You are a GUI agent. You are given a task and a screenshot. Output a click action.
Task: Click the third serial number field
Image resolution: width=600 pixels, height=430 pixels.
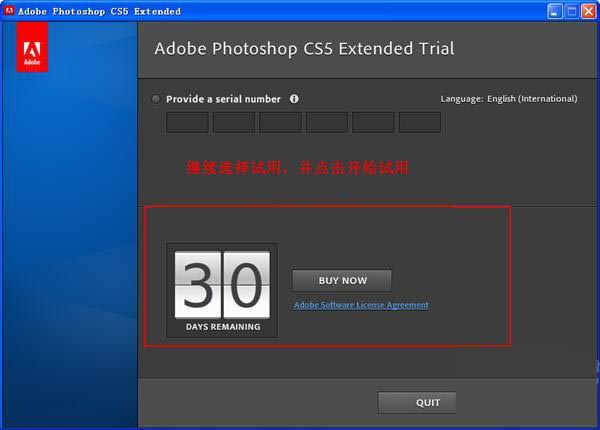[x=280, y=122]
